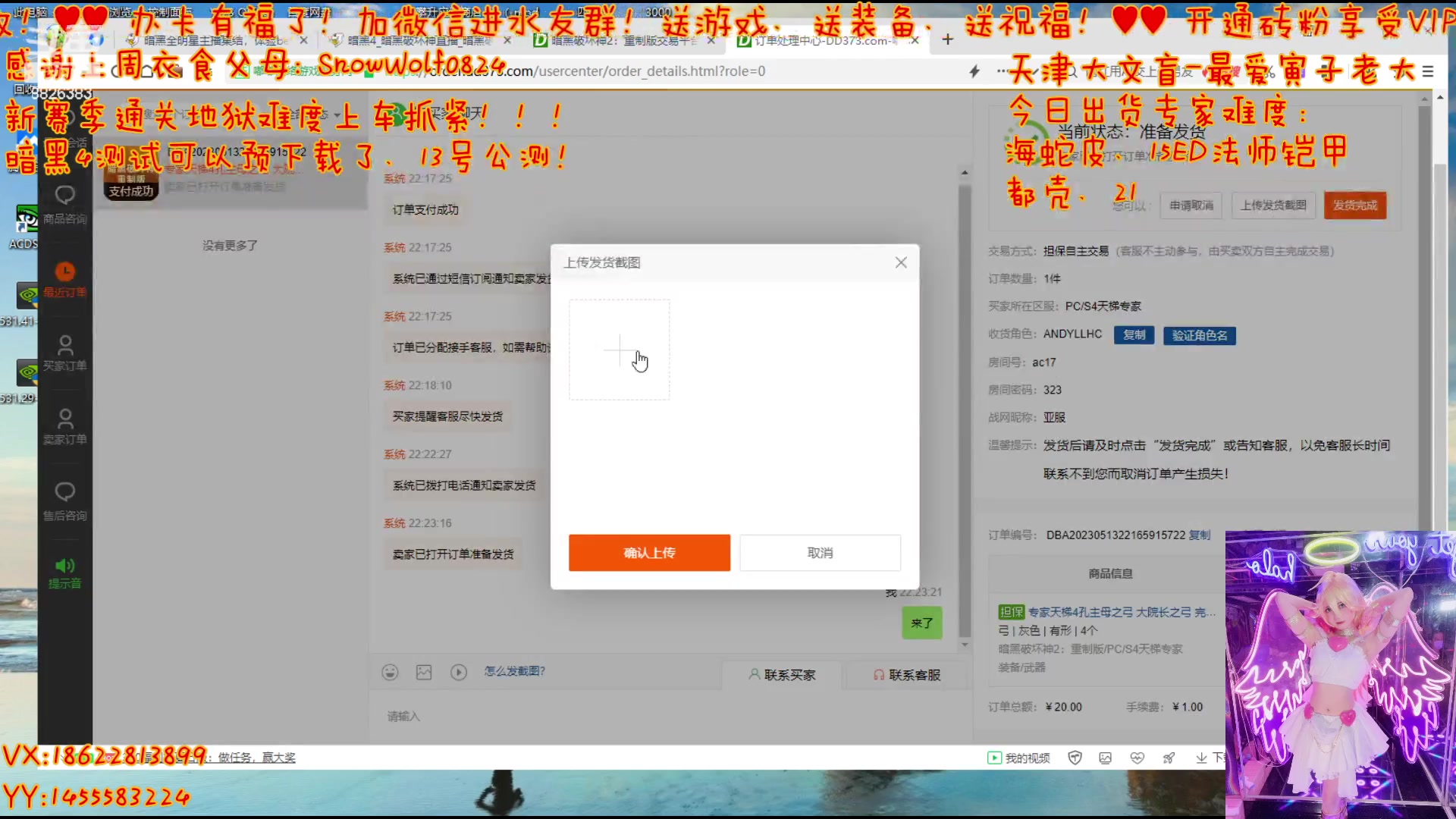Close the 上传发货截图 dialog with X
This screenshot has height=819, width=1456.
[901, 262]
